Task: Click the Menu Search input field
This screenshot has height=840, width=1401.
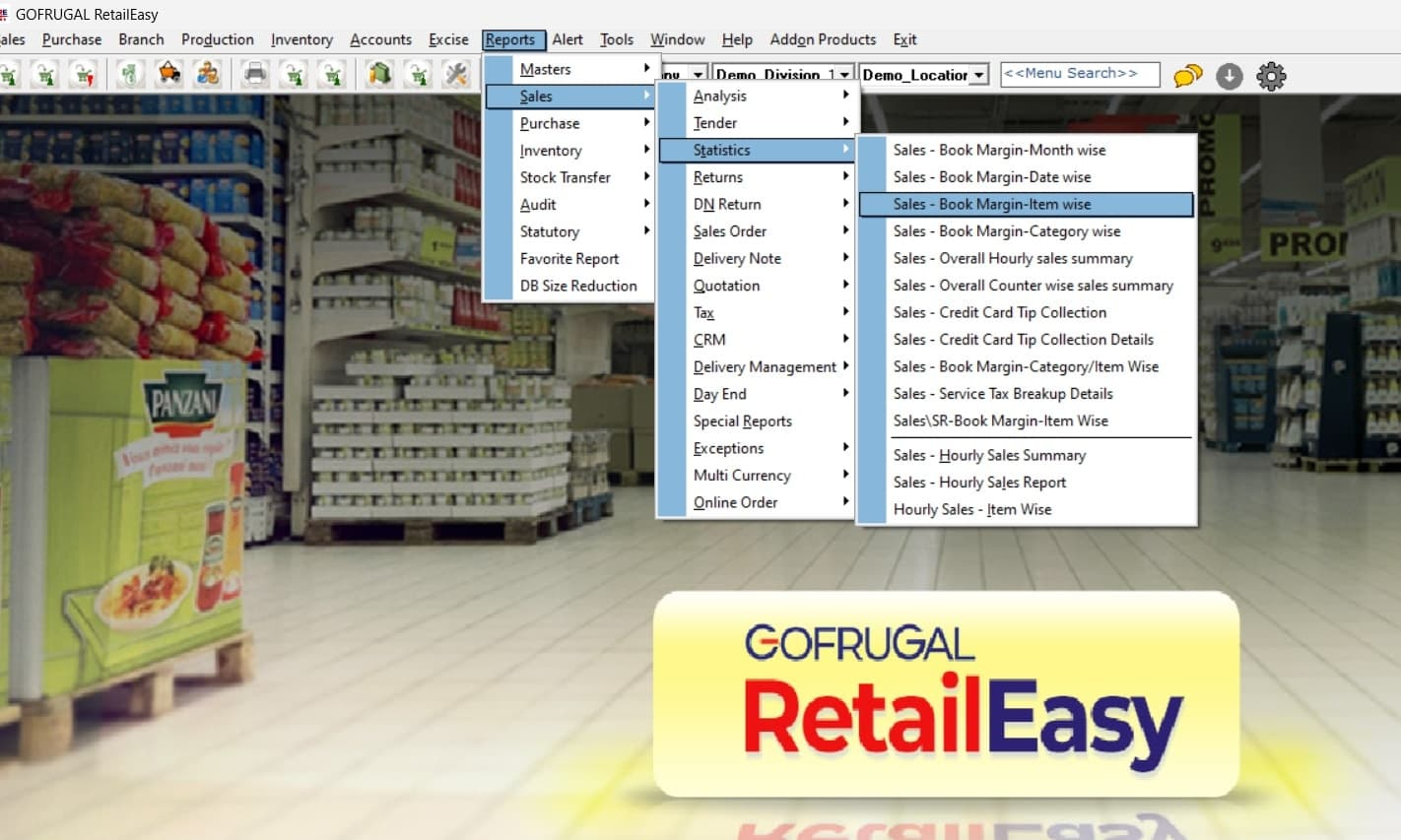Action: (x=1079, y=74)
